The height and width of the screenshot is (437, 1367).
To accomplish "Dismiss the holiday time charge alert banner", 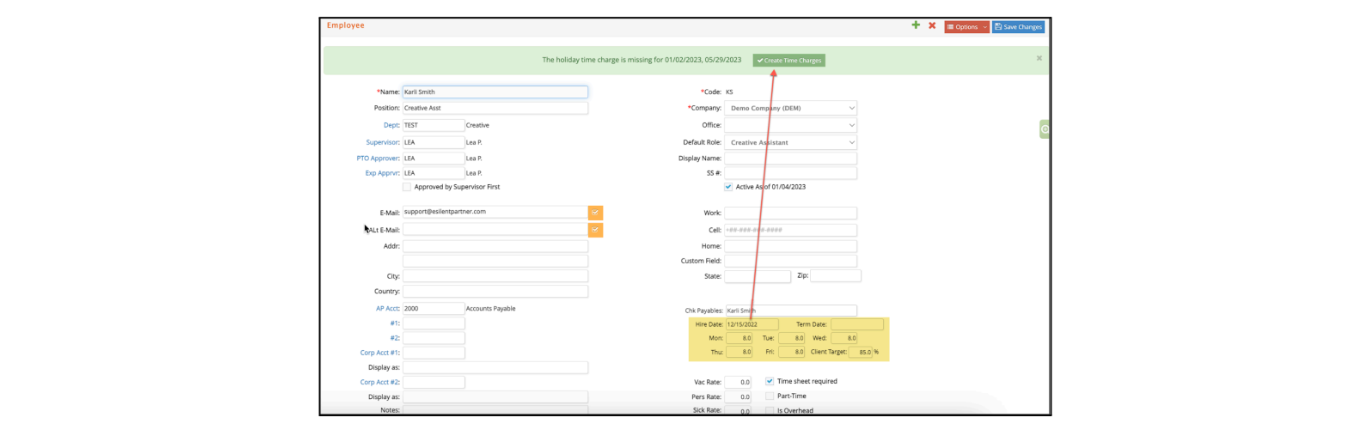I will [1039, 58].
